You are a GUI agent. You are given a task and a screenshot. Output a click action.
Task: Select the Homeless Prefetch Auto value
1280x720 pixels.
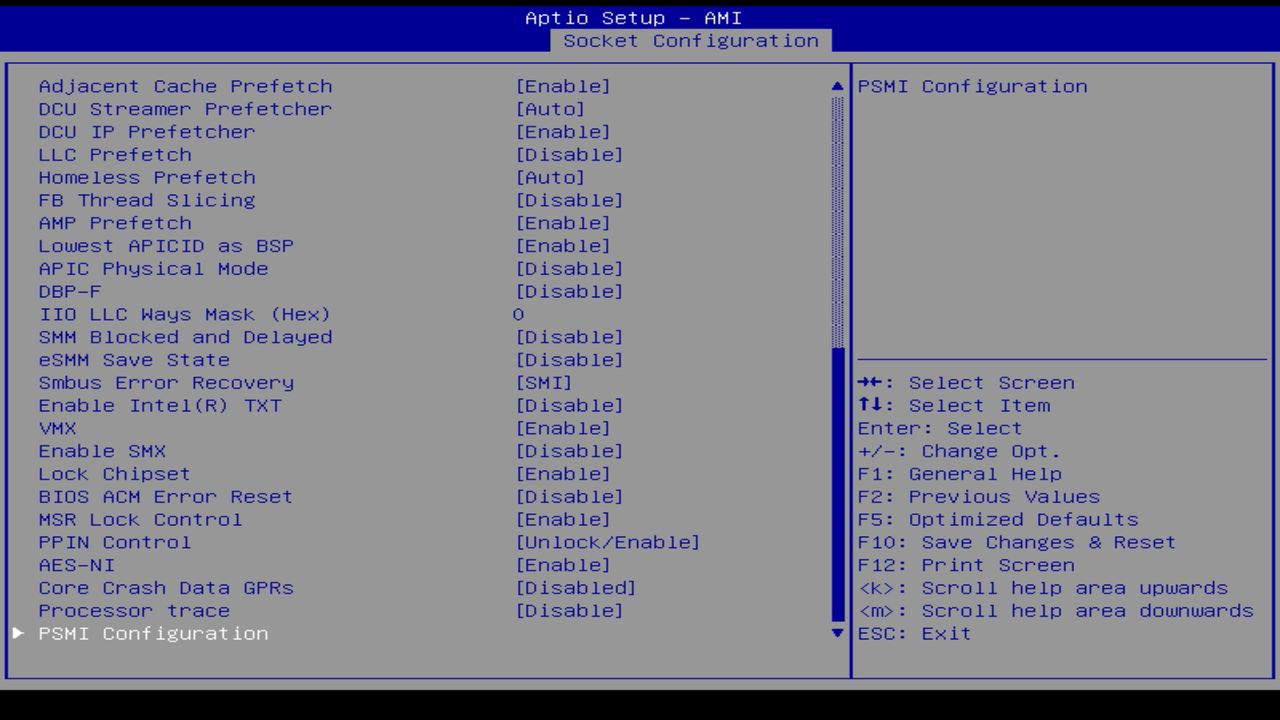click(550, 177)
